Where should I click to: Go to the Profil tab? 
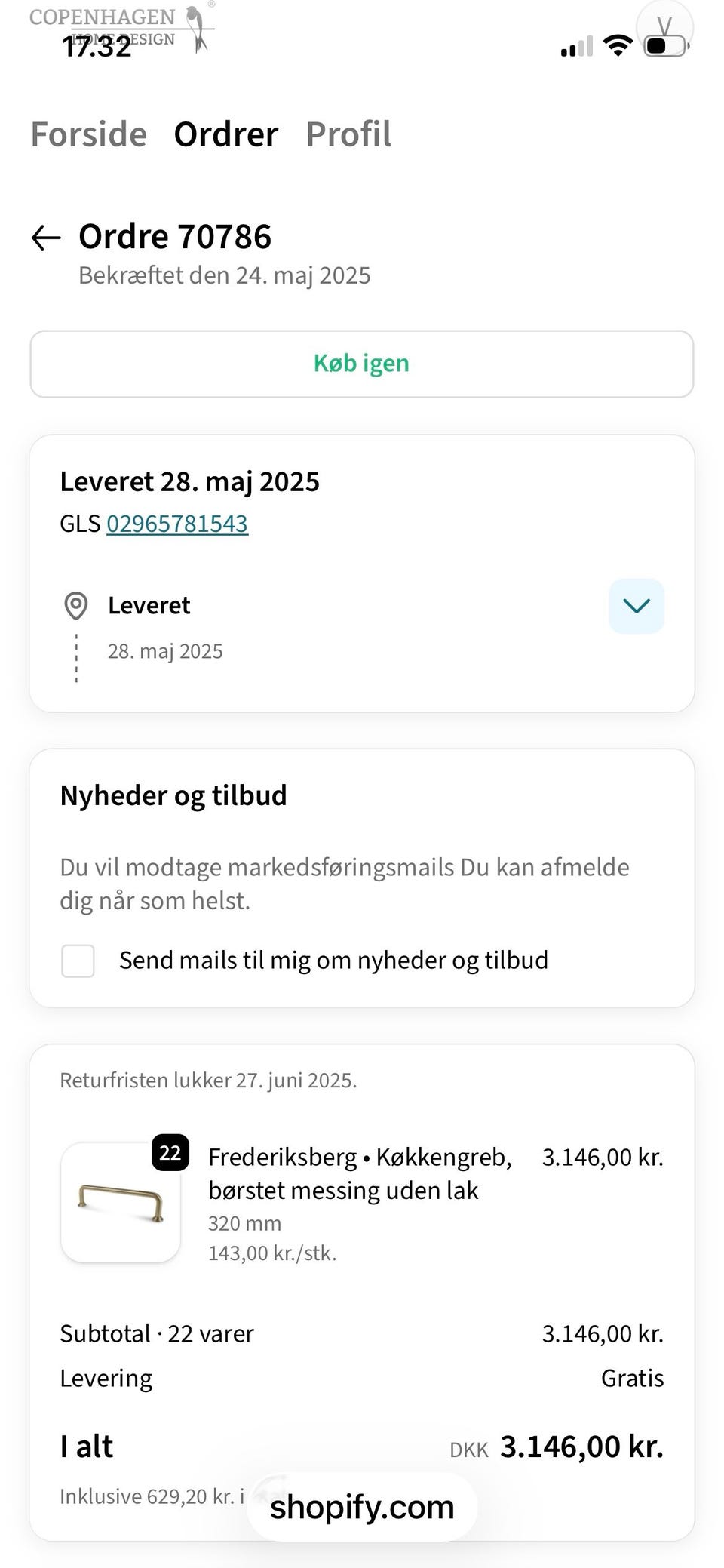coord(348,134)
